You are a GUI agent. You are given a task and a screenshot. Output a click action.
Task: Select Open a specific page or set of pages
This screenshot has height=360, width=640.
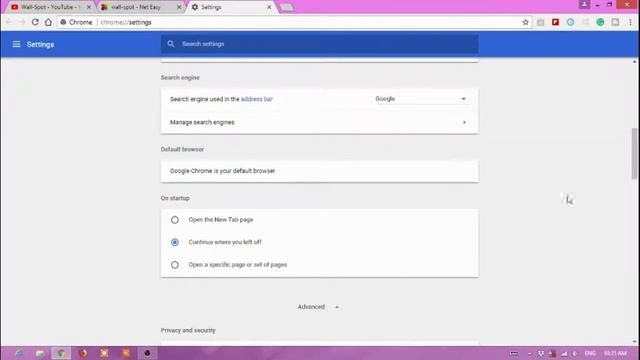175,264
